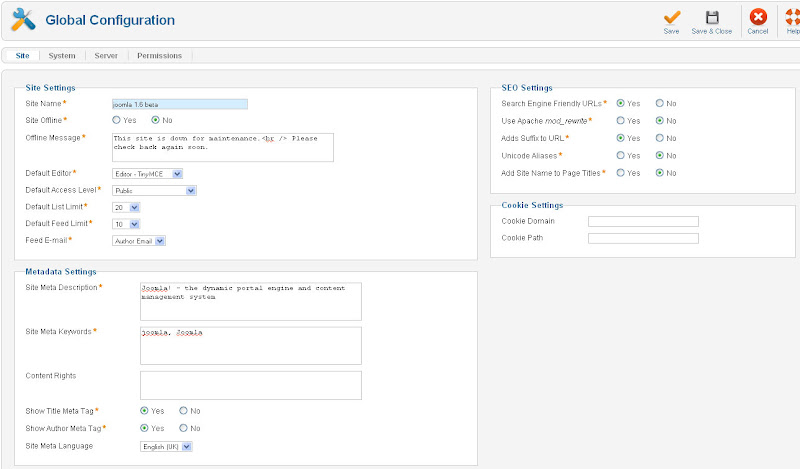Open the Permissions tab
Viewport: 800px width, 469px height.
pyautogui.click(x=159, y=56)
